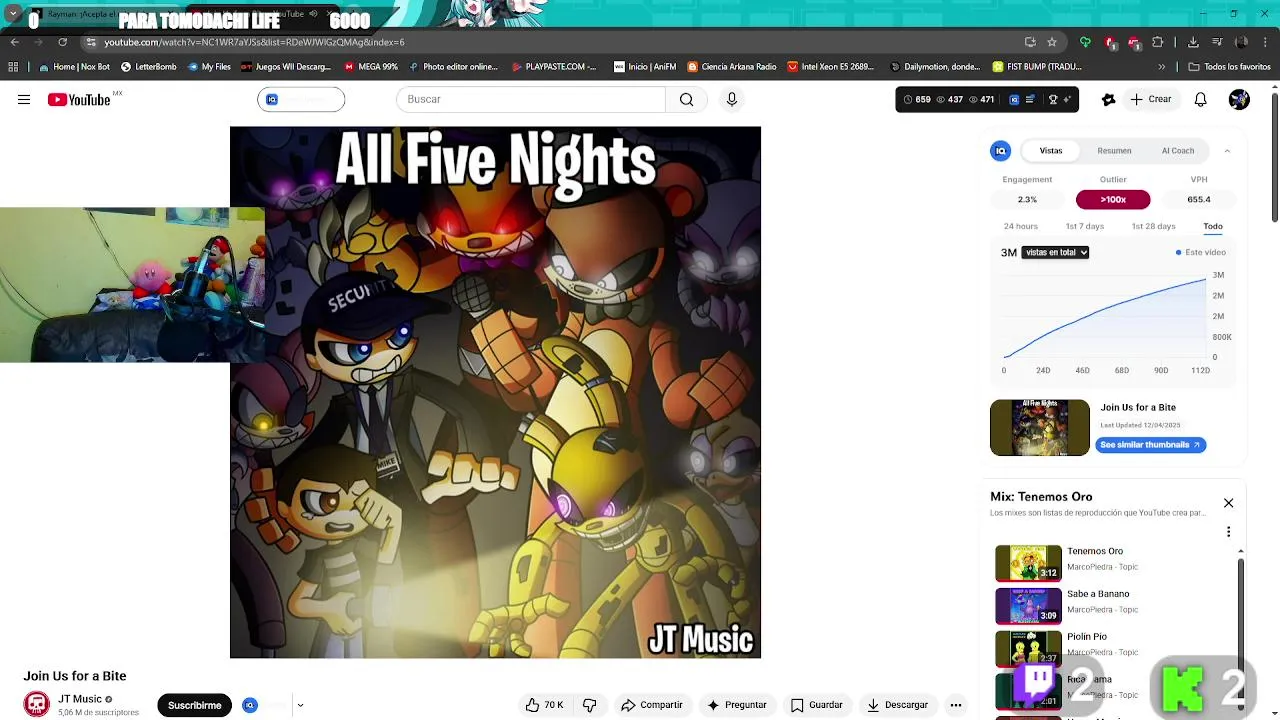Expand the dropdown arrow beside Suscribirme
Viewport: 1280px width, 720px height.
(300, 705)
